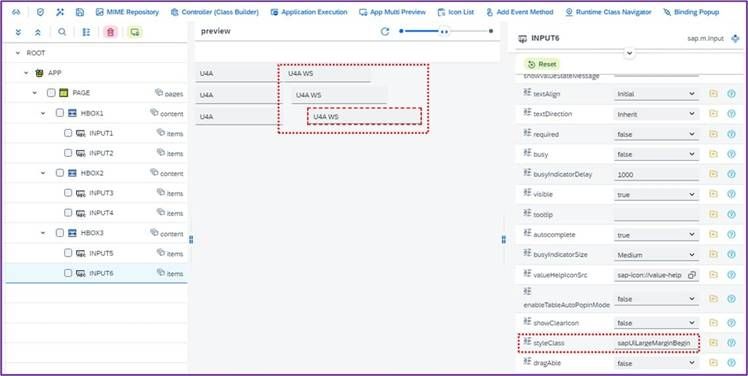
Task: Collapse the ROOT tree node
Action: click(x=18, y=53)
